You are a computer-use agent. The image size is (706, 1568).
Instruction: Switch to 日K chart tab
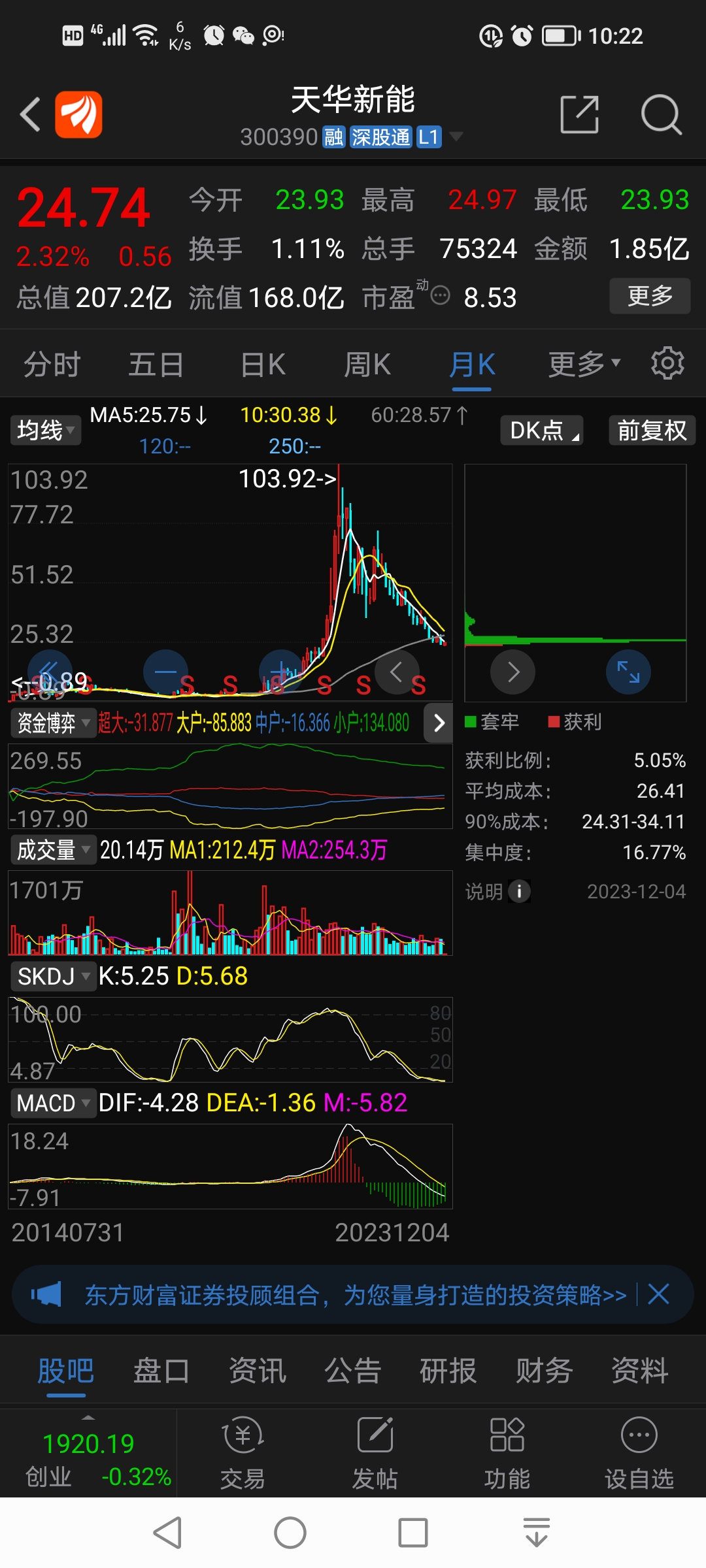pos(263,365)
